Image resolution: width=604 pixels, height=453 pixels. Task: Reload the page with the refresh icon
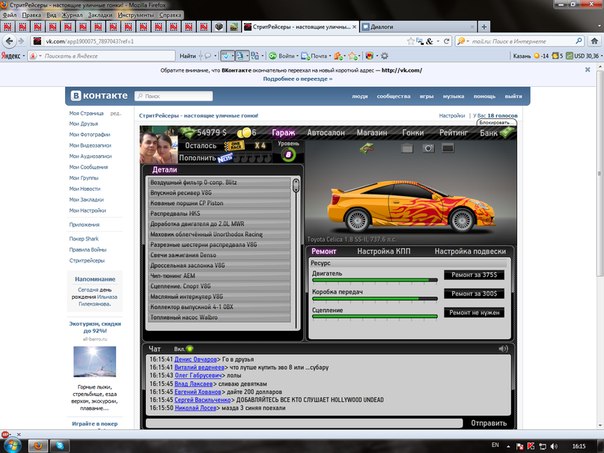(x=446, y=41)
